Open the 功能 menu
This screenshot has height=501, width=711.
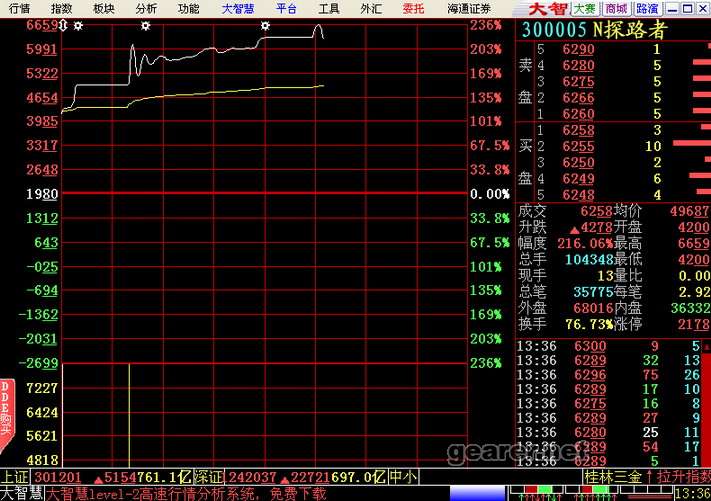pos(188,8)
